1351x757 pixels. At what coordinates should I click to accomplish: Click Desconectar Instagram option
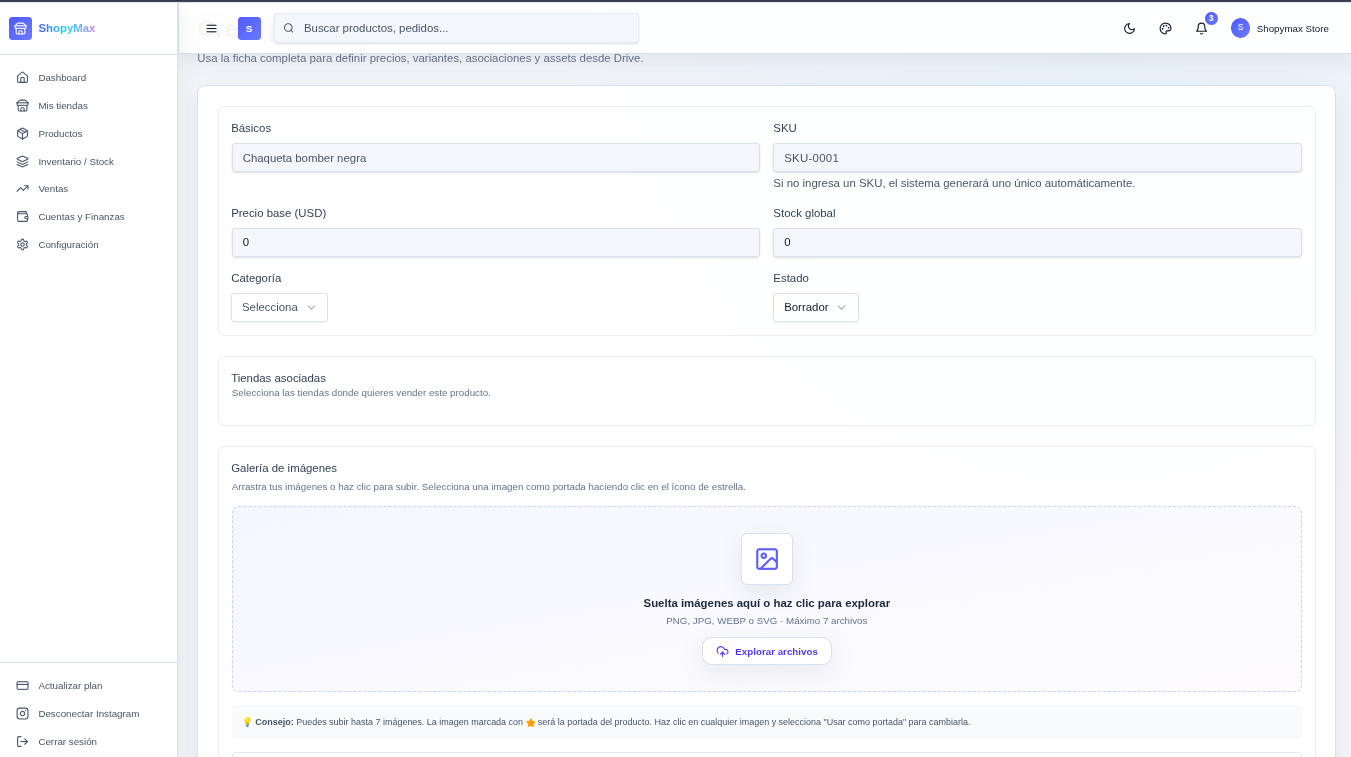[88, 713]
